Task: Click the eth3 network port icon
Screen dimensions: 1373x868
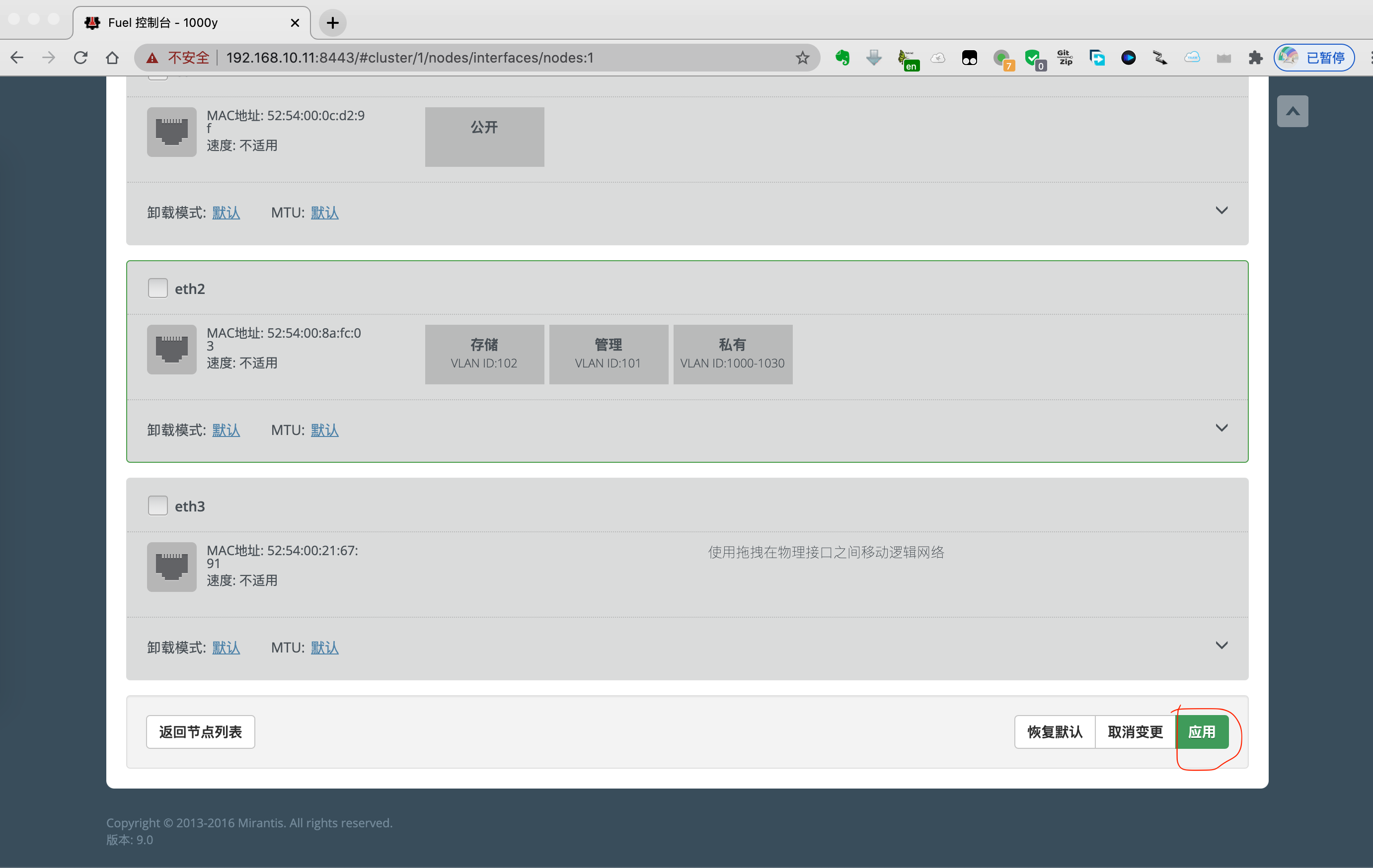Action: pyautogui.click(x=172, y=567)
